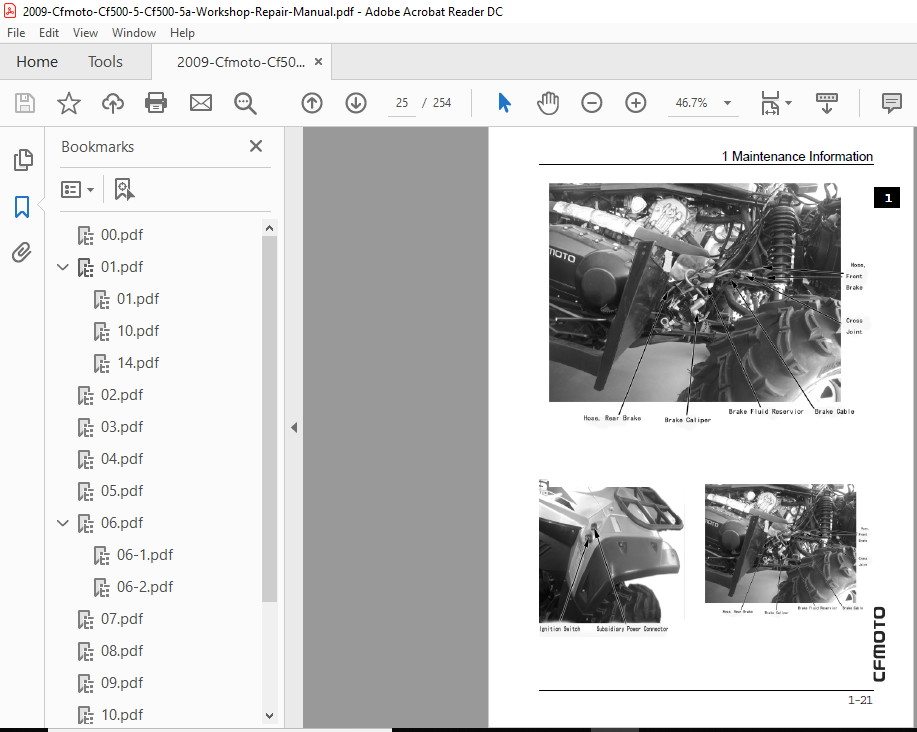Click find current bookmark icon
Viewport: 917px width, 732px height.
(x=124, y=189)
